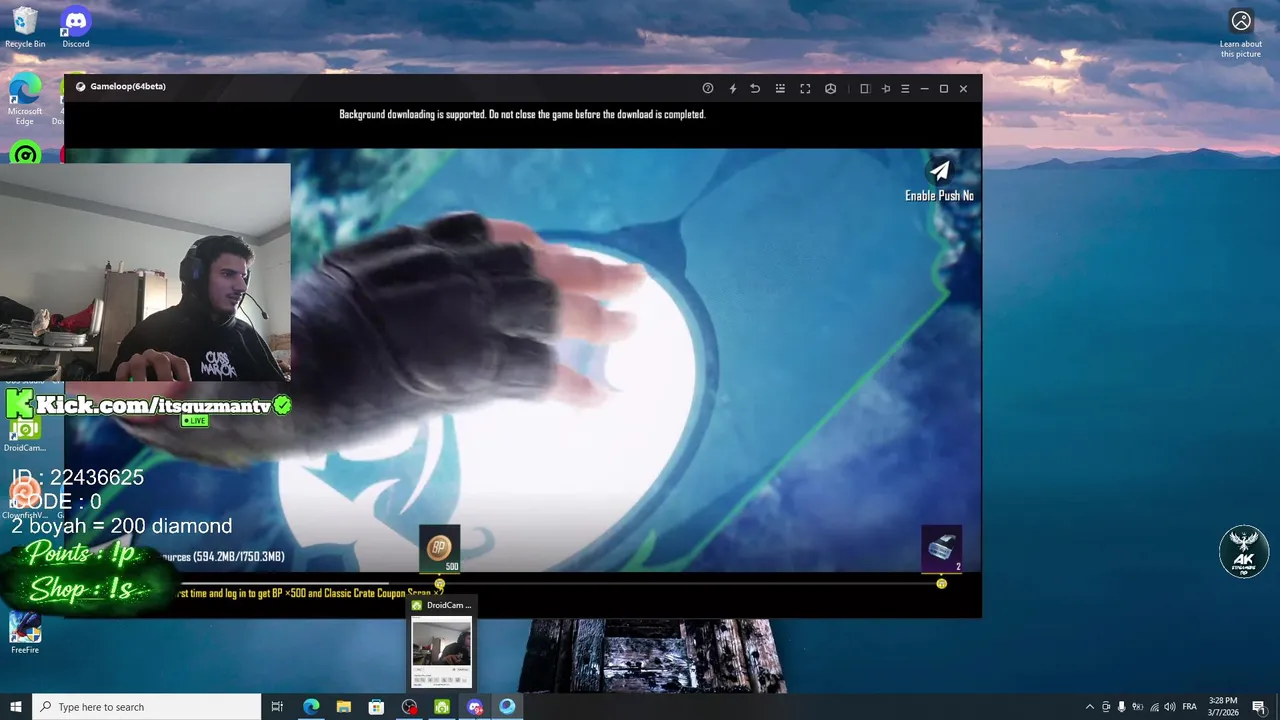This screenshot has width=1280, height=720.
Task: Switch to DroidCam on the taskbar
Action: point(442,707)
